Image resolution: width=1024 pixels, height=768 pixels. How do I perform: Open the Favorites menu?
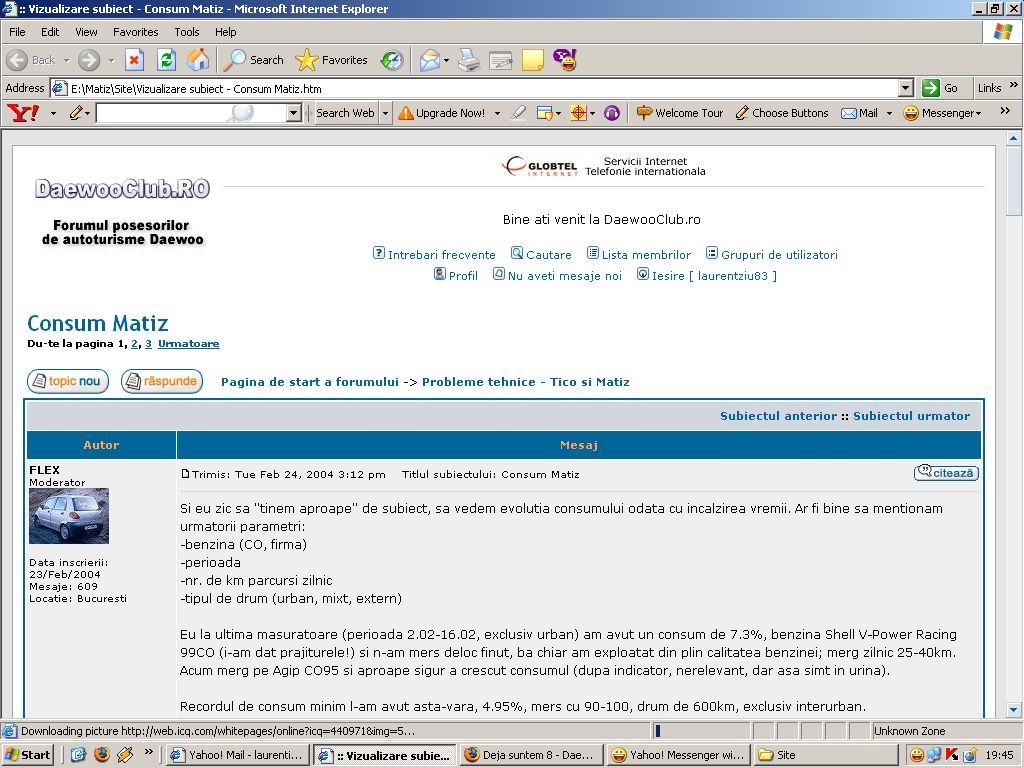pyautogui.click(x=135, y=32)
